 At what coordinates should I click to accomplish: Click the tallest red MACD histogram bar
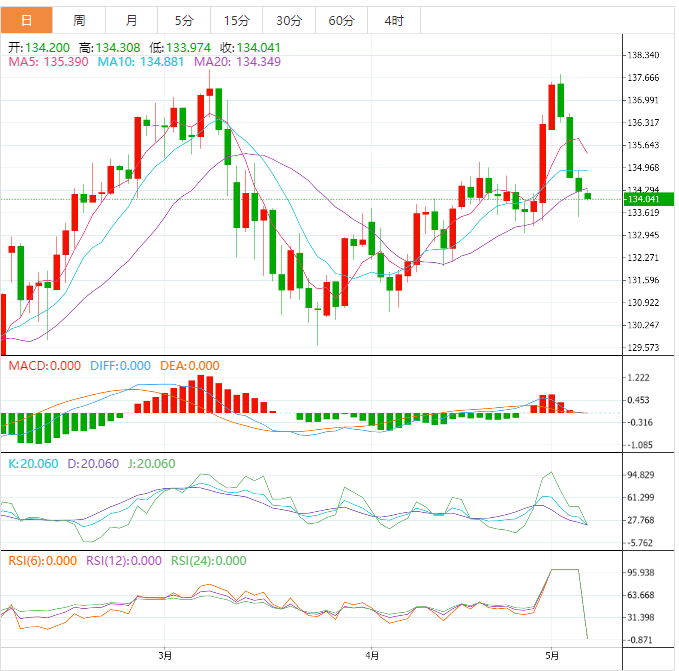pyautogui.click(x=200, y=394)
